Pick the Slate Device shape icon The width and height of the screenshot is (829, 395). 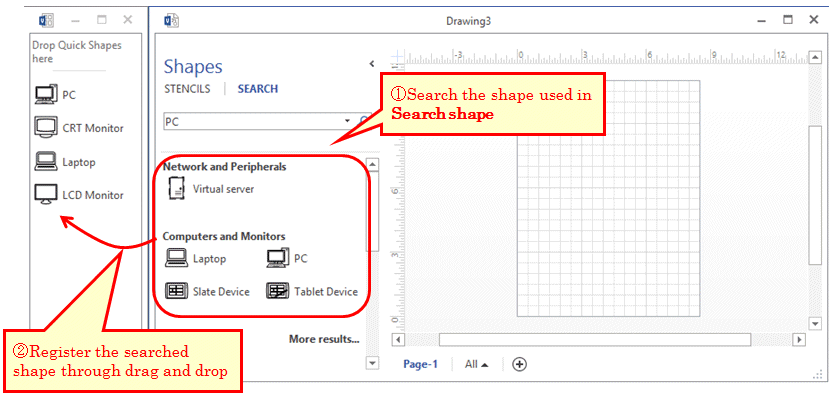click(176, 291)
